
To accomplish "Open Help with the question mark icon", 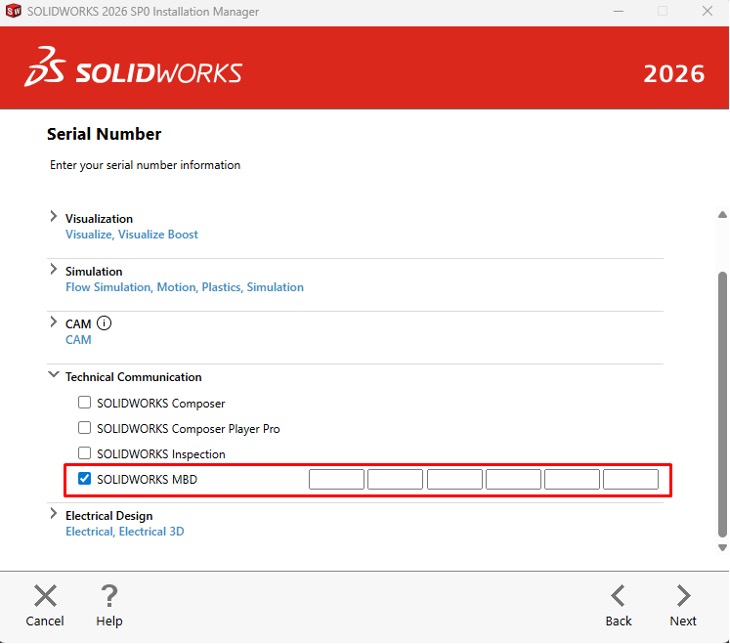I will point(109,596).
